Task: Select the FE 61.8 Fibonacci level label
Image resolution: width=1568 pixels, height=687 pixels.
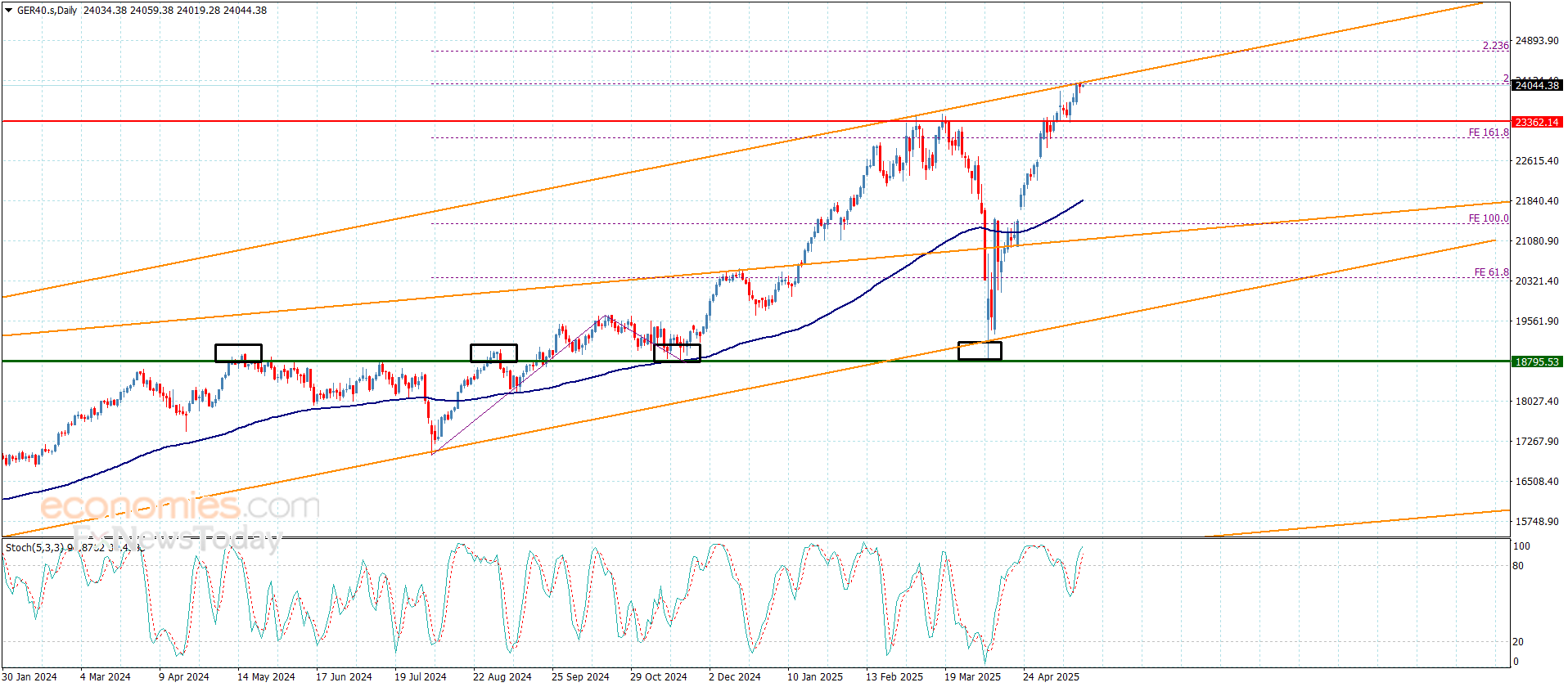Action: pyautogui.click(x=1491, y=272)
